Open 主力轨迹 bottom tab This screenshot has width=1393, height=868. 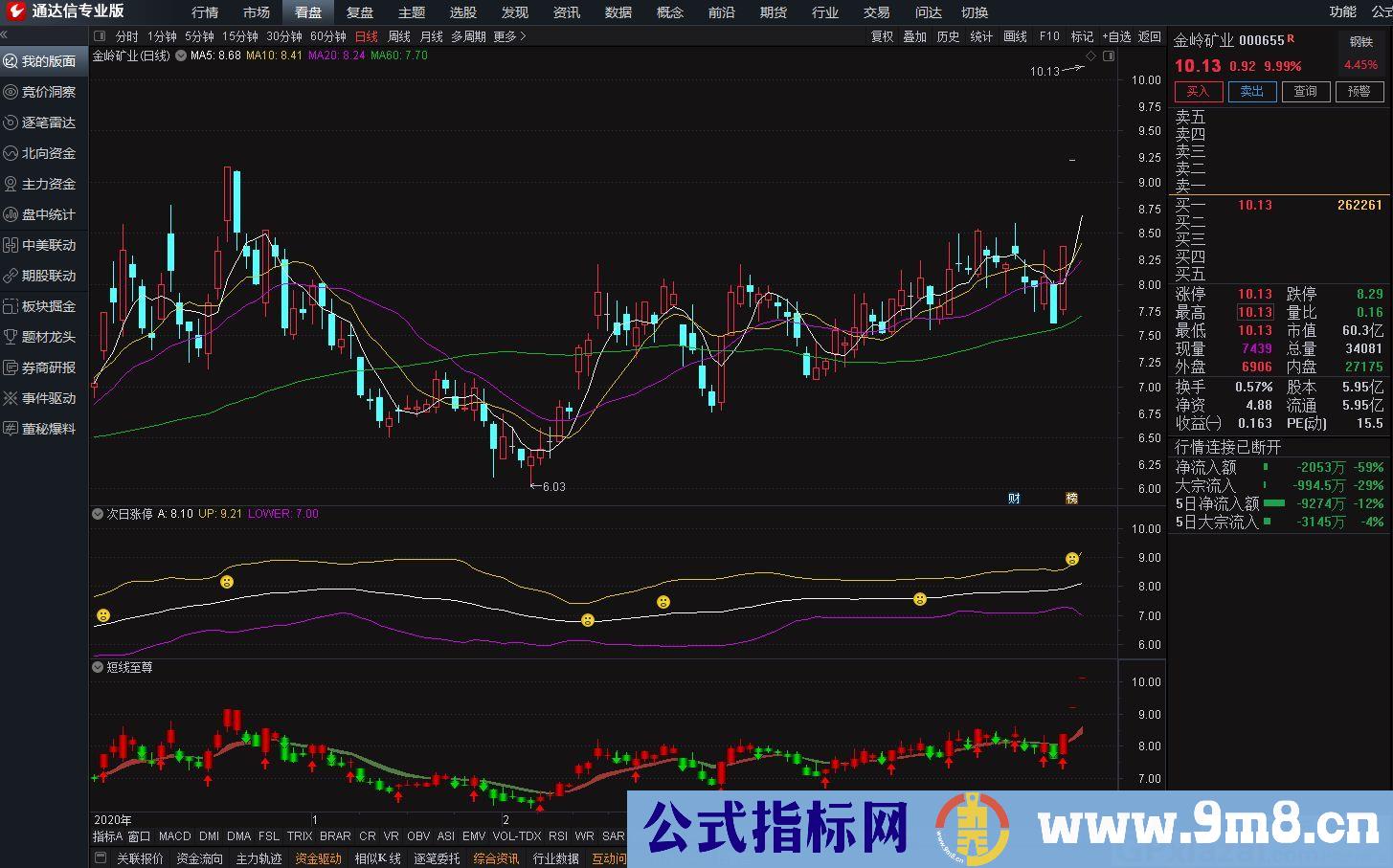[x=258, y=858]
